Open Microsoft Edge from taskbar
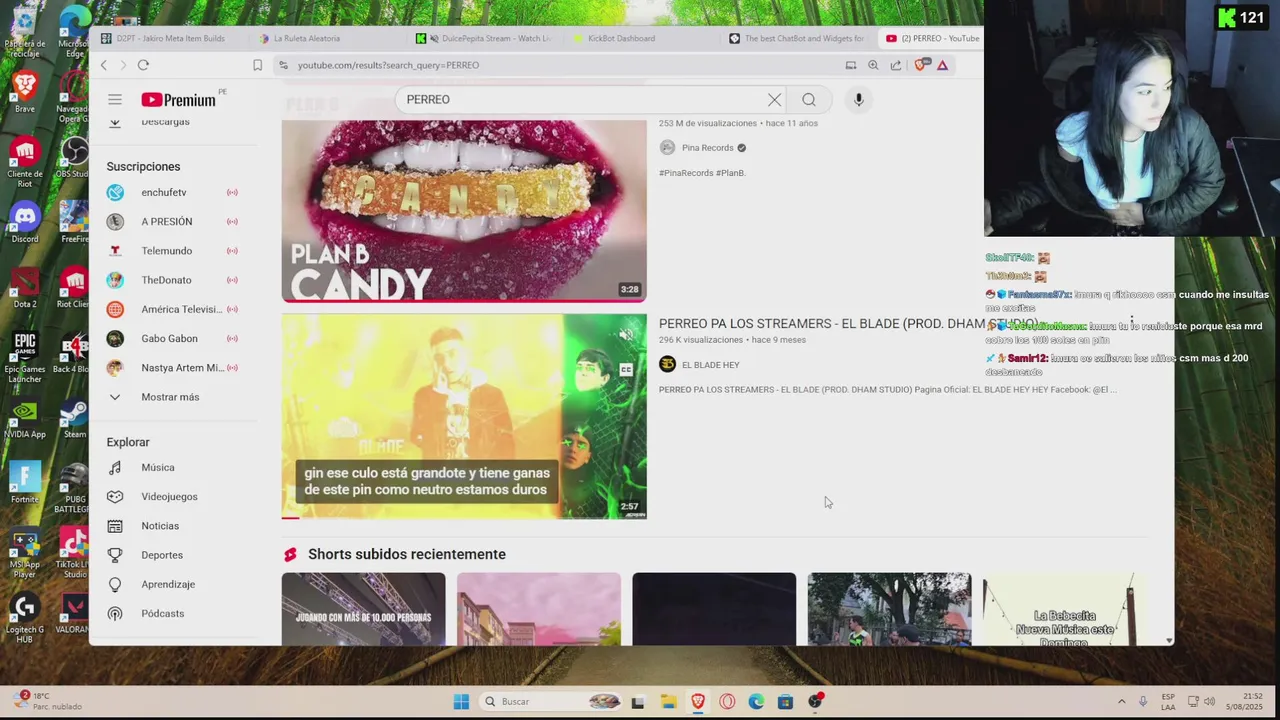 [756, 702]
